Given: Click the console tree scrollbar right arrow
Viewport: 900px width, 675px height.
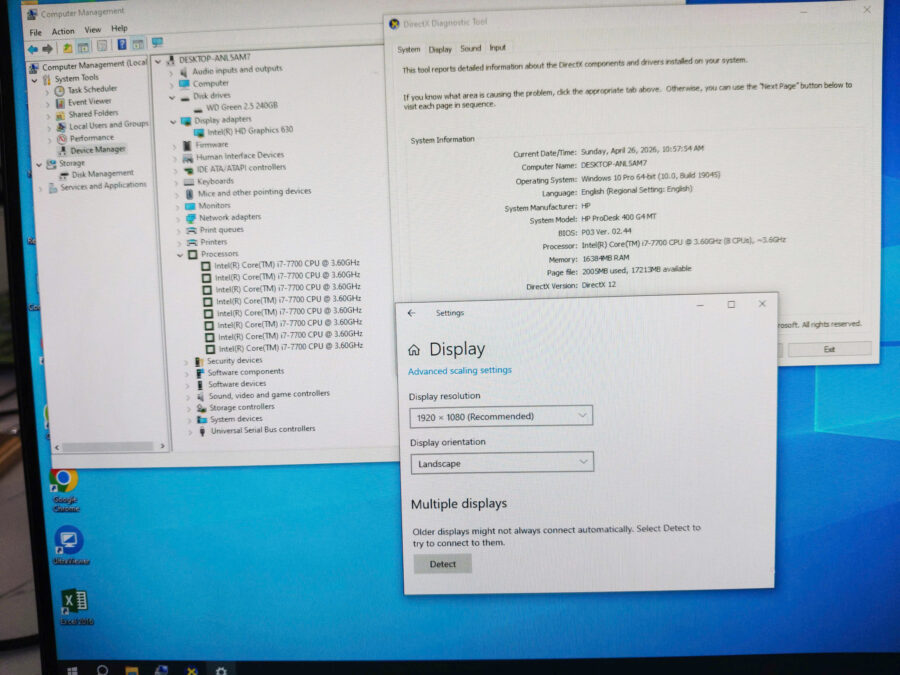Looking at the screenshot, I should 162,445.
